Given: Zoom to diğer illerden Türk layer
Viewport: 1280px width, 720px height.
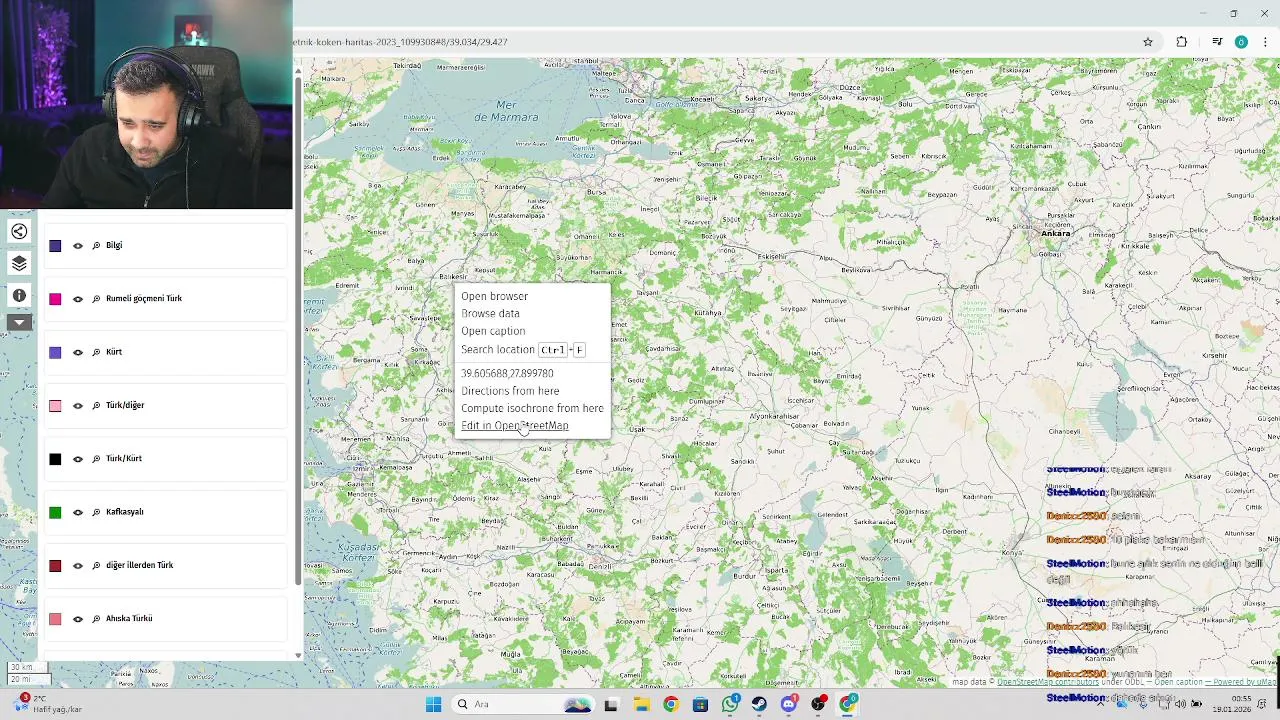Looking at the screenshot, I should 96,565.
